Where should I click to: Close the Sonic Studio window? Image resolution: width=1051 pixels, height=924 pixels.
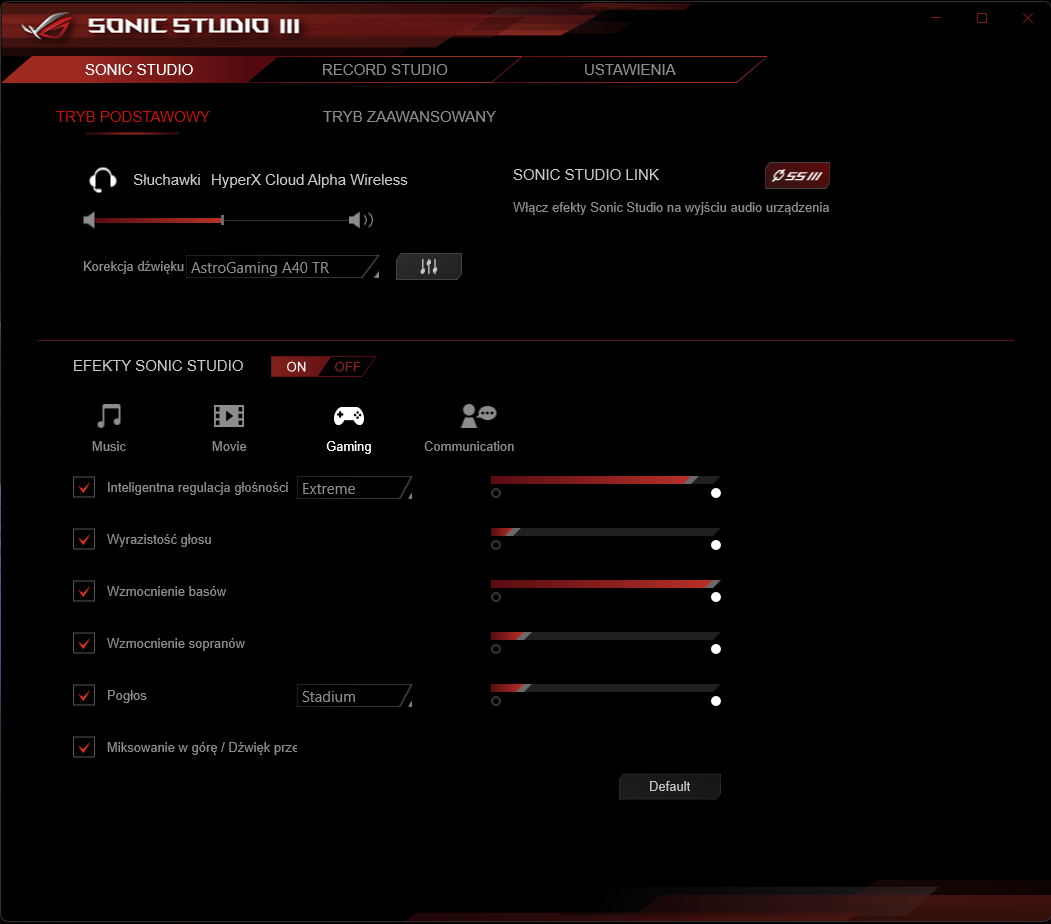(1028, 18)
